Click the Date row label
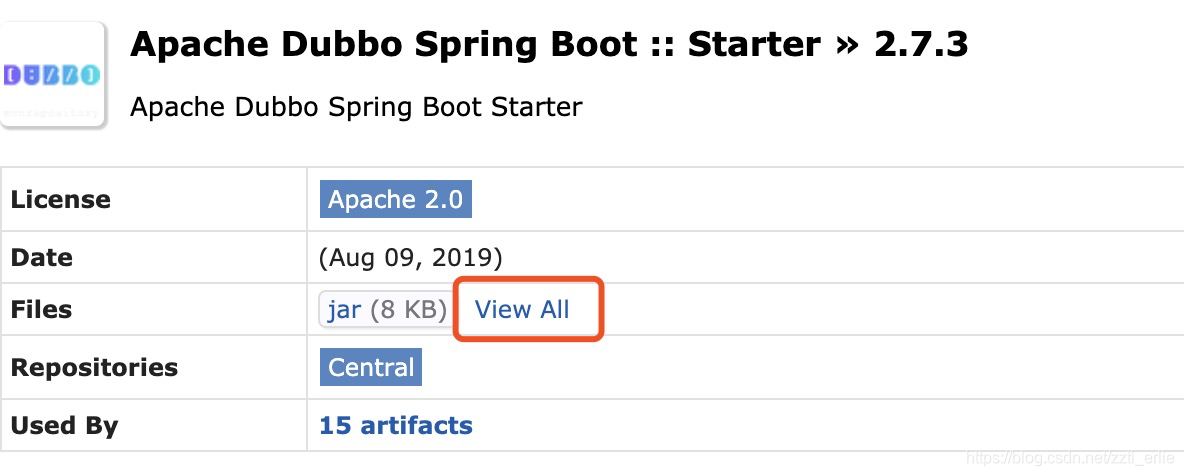 41,257
